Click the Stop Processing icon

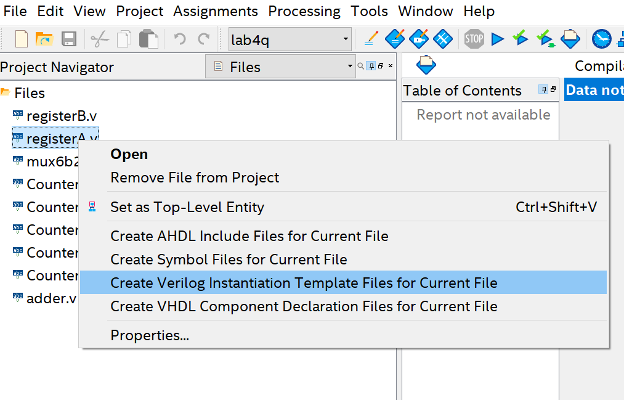coord(474,39)
